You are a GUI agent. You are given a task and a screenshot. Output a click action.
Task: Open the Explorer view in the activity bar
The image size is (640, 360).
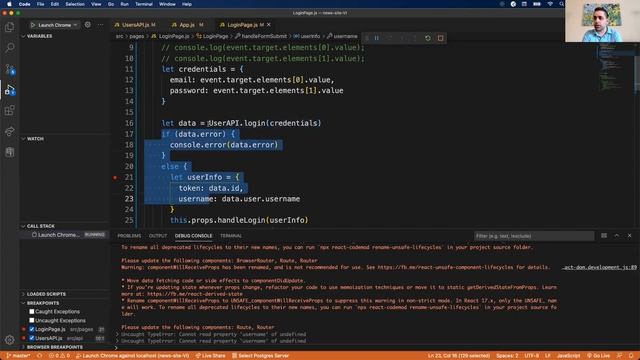[9, 27]
